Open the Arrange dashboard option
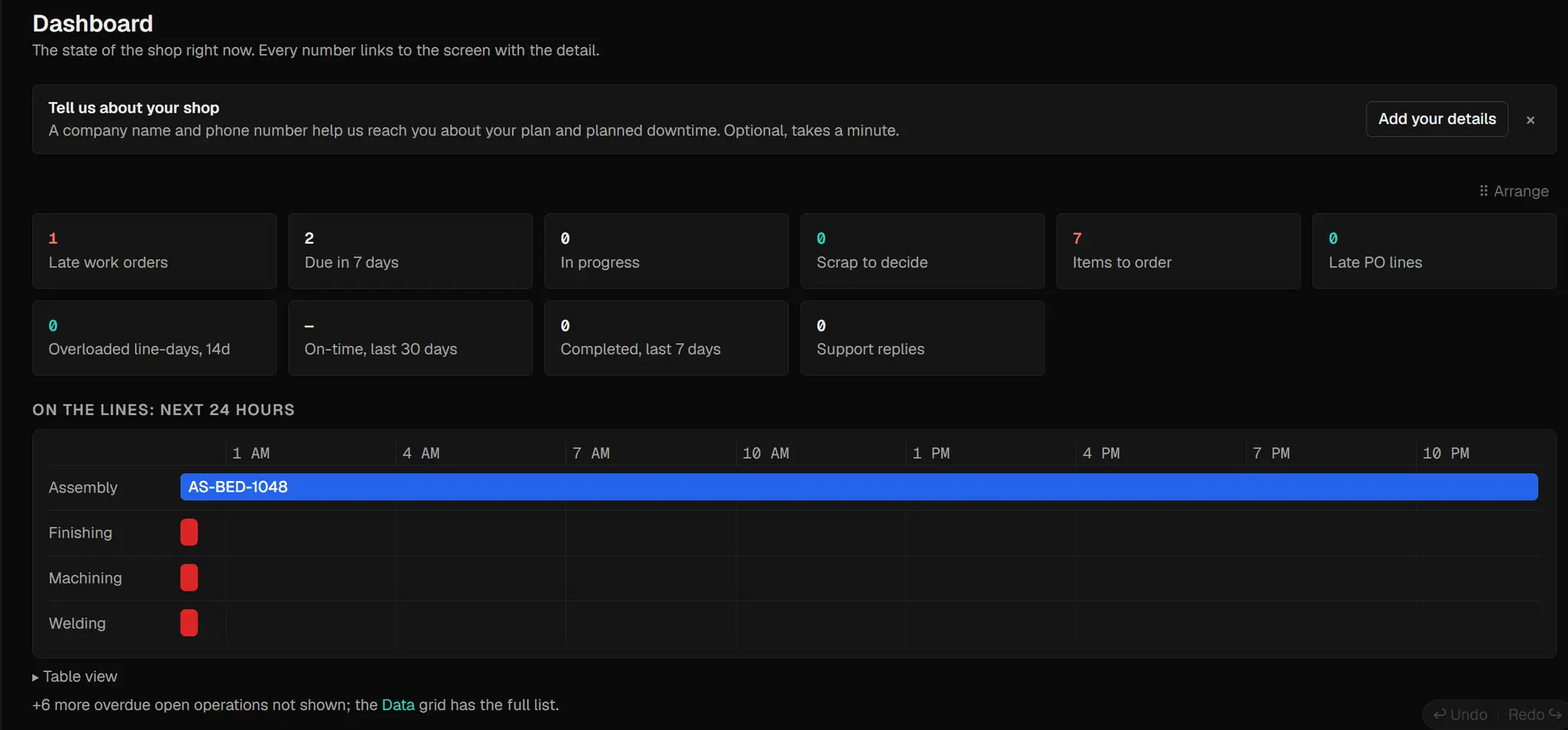 pyautogui.click(x=1514, y=191)
